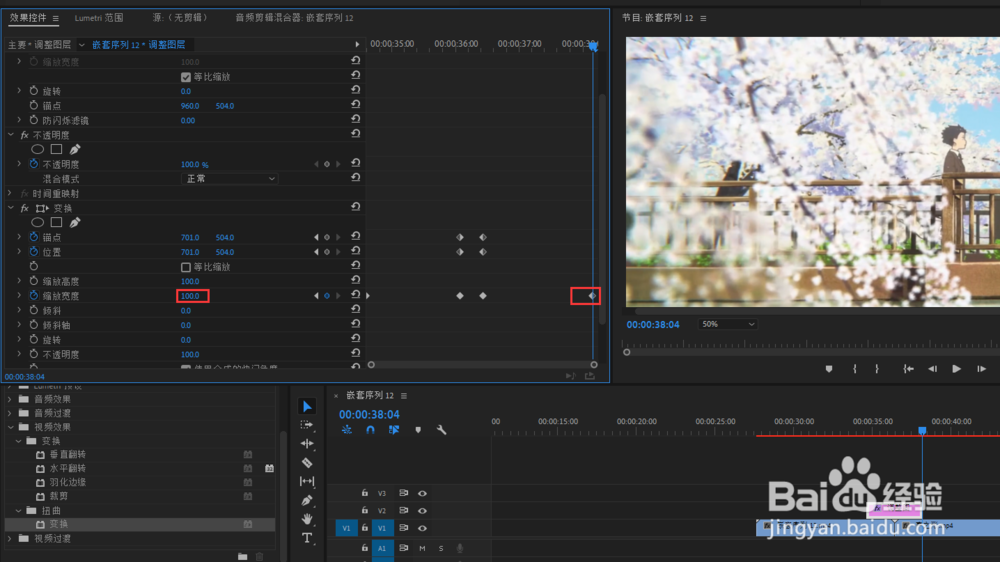Open 节目 monitor panel menu
Image resolution: width=1000 pixels, height=562 pixels.
click(703, 18)
